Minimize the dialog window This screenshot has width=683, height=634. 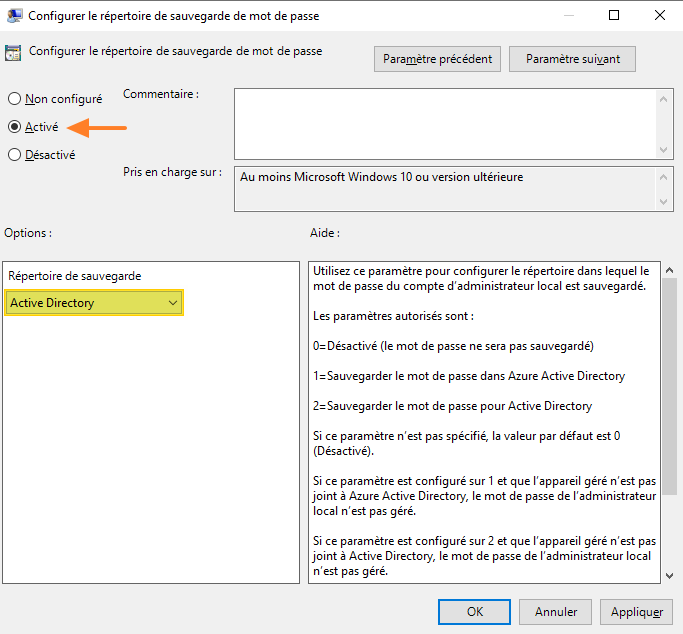[x=568, y=15]
